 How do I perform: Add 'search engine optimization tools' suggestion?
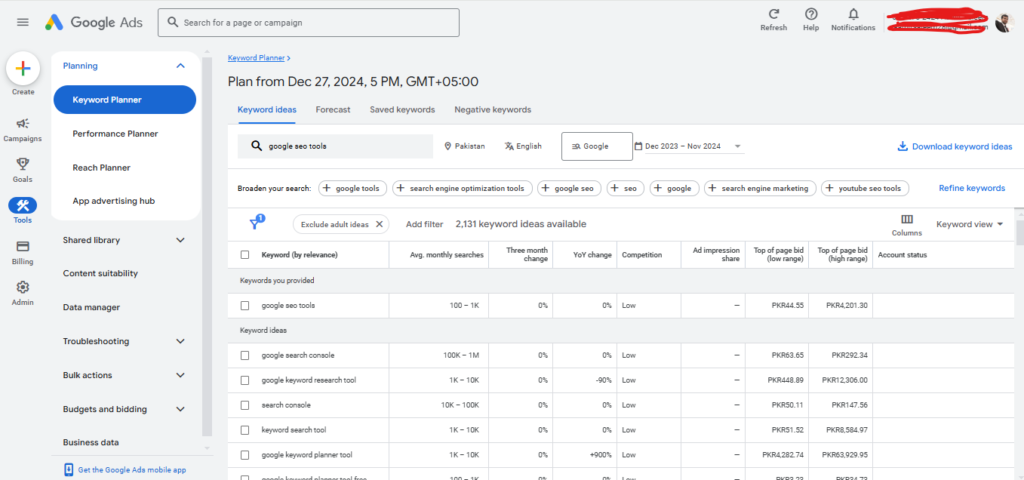(x=462, y=188)
